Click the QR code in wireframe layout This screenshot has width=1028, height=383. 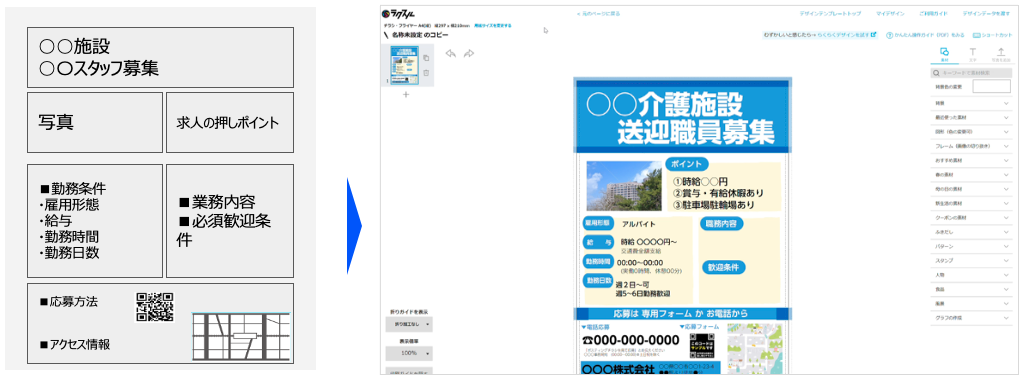coord(155,306)
